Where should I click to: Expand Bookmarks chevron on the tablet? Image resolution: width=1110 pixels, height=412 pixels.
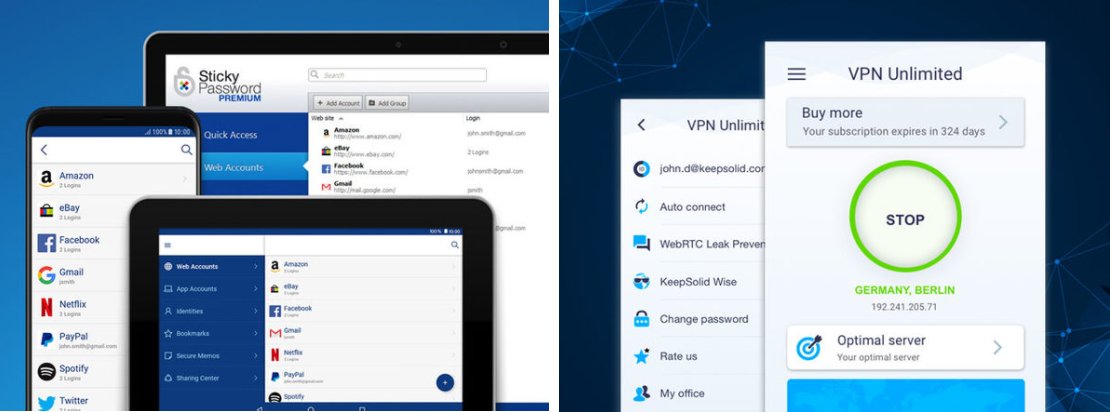click(x=256, y=333)
